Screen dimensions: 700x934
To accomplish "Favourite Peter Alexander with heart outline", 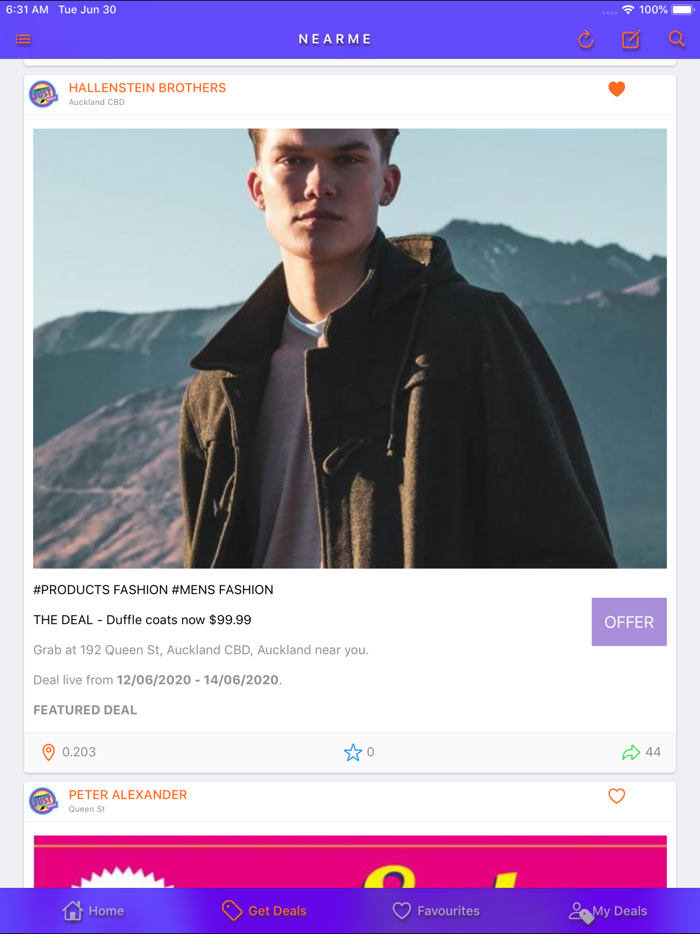I will [x=617, y=796].
